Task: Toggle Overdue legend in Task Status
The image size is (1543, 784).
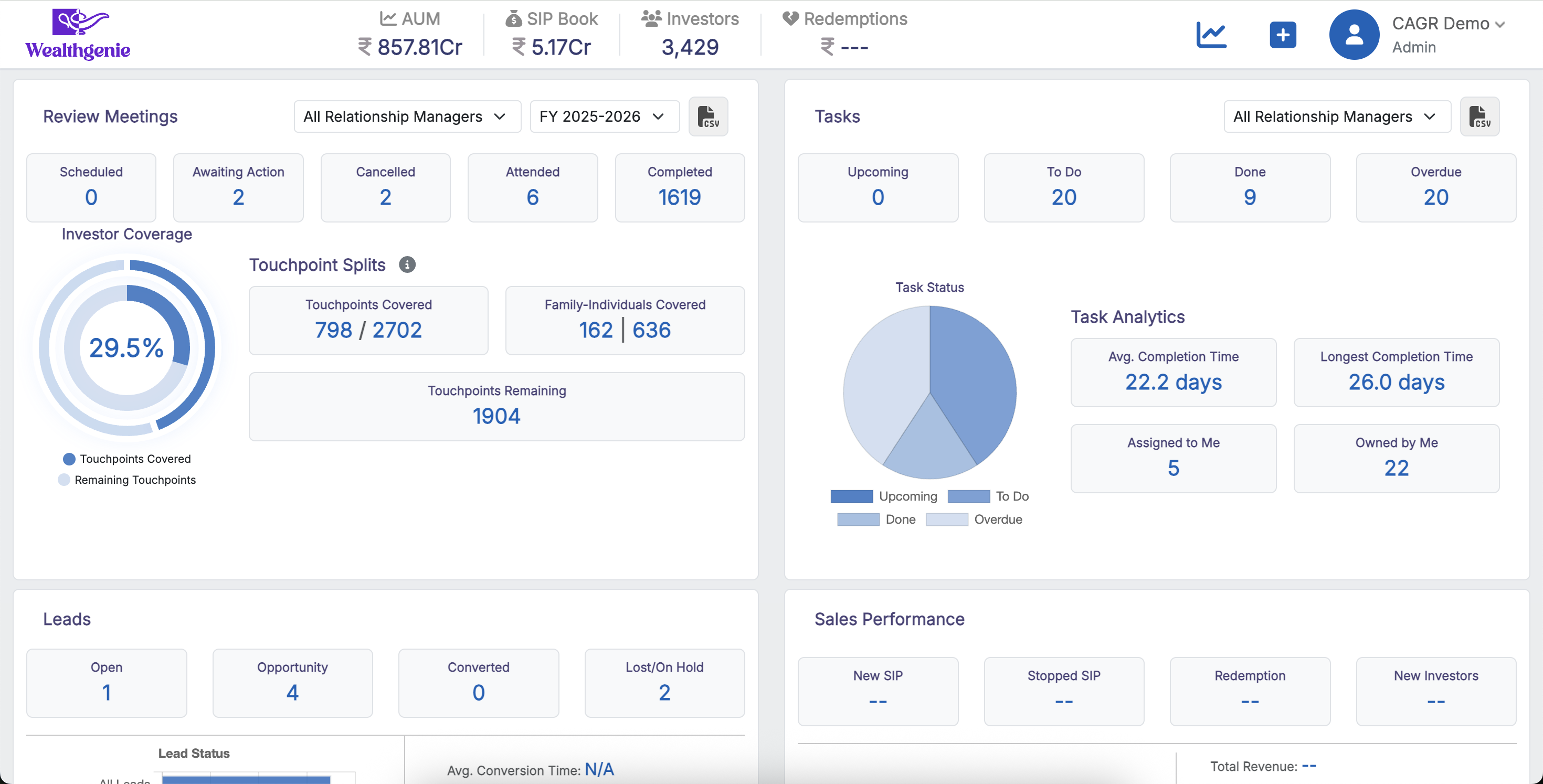Action: pyautogui.click(x=975, y=520)
